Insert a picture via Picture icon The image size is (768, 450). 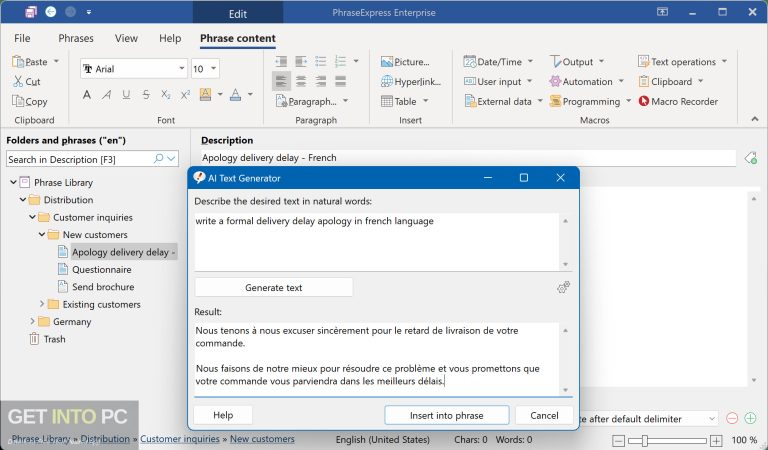(387, 62)
